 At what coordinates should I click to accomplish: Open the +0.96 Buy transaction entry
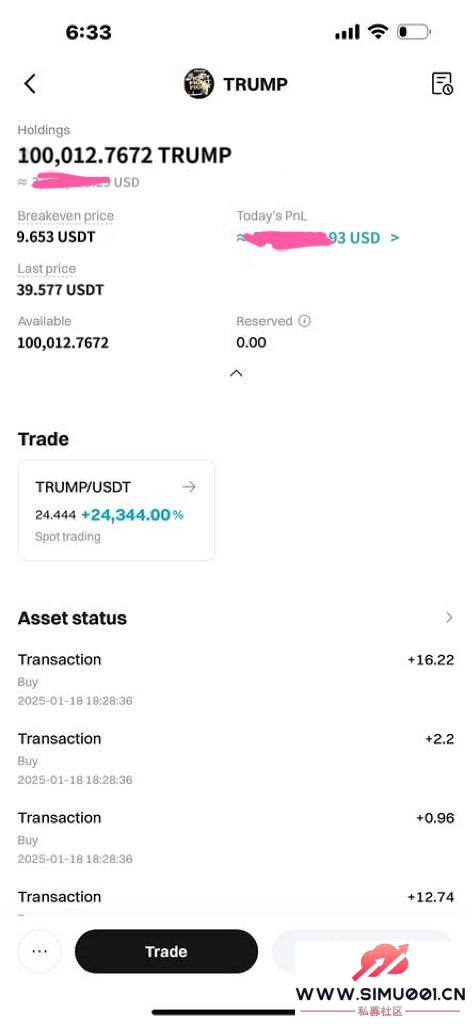coord(236,837)
